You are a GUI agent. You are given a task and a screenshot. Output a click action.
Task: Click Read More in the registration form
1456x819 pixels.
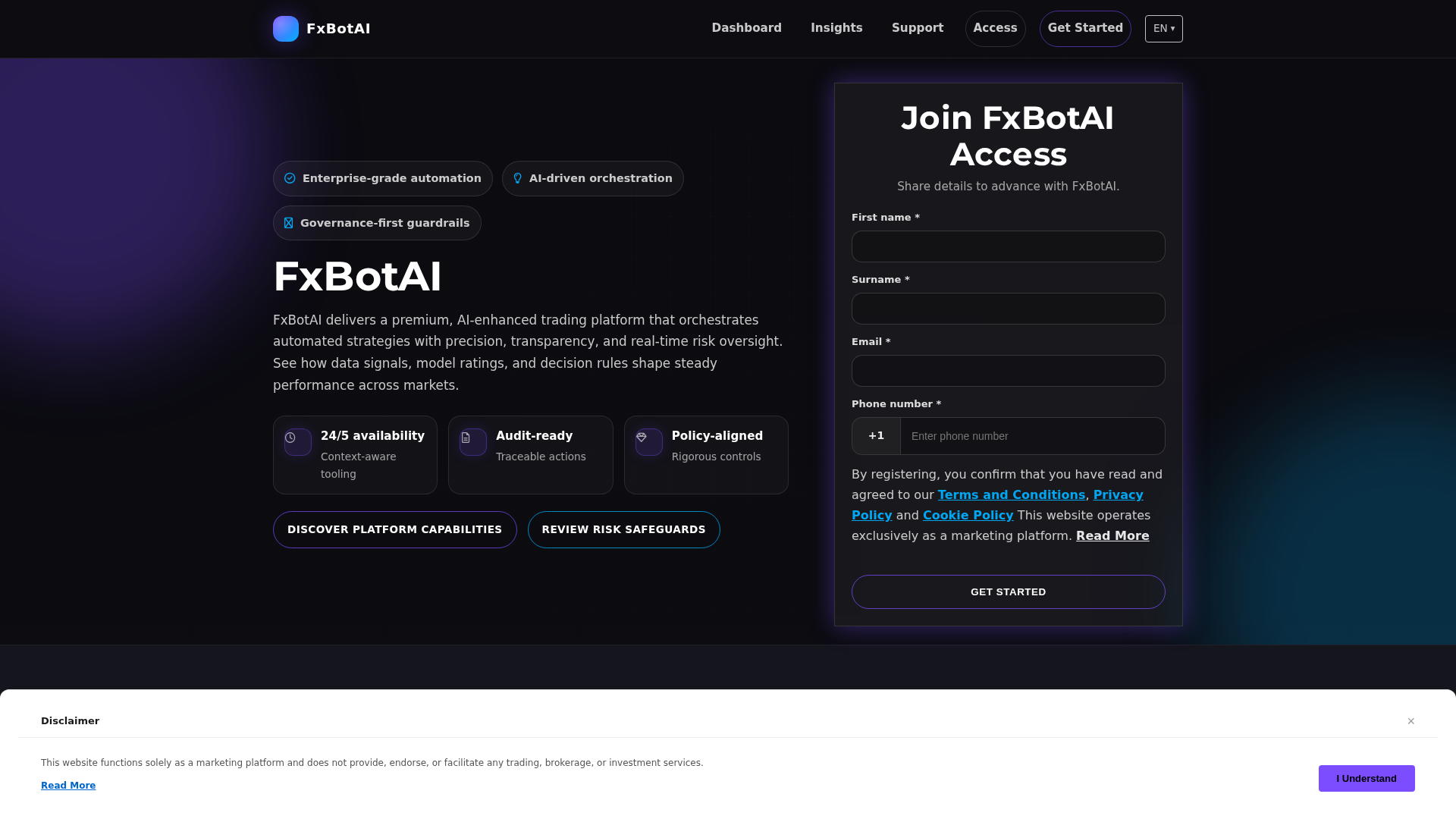tap(1112, 535)
